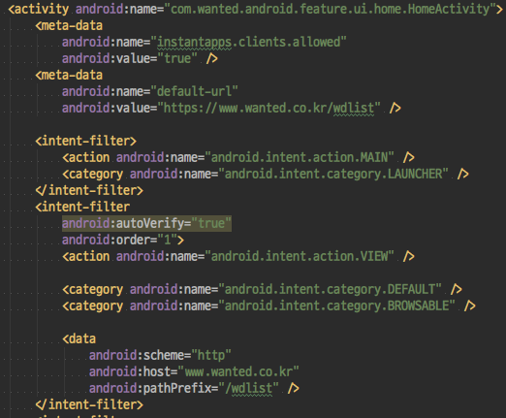This screenshot has height=418, width=506.
Task: Click the android.intent.action.VIEW action line
Action: [x=238, y=256]
